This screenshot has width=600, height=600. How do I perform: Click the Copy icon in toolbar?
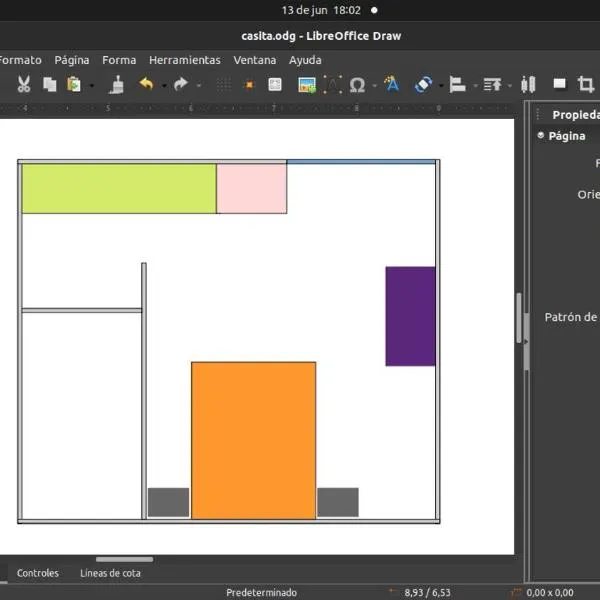coord(49,85)
